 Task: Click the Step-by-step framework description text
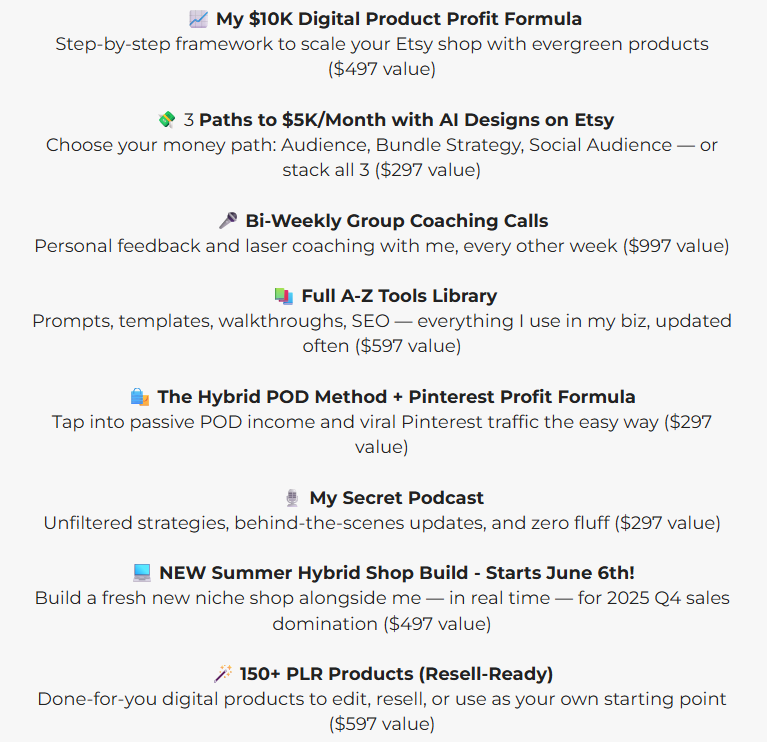point(382,56)
